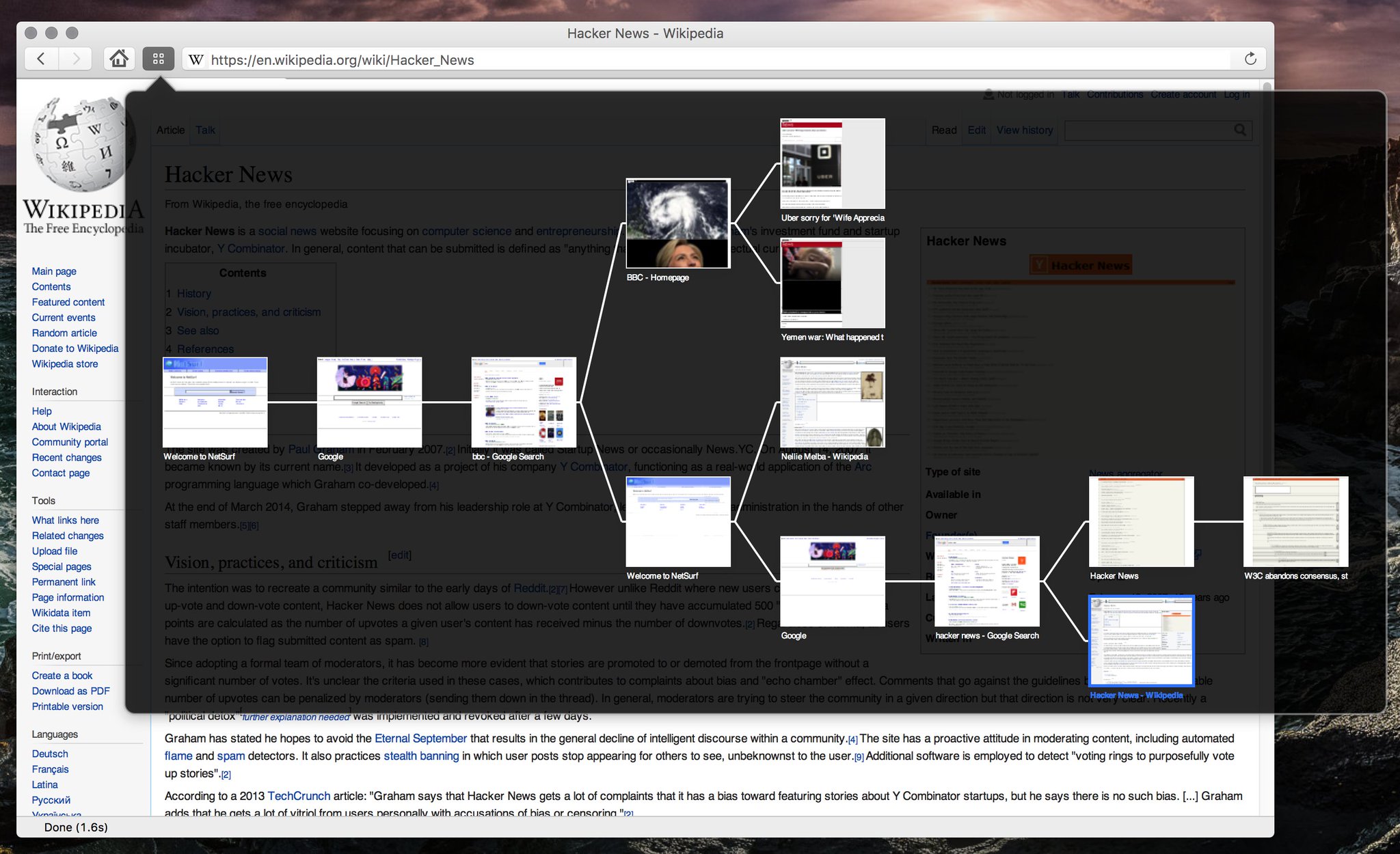Click the forward navigation arrow

pos(76,59)
